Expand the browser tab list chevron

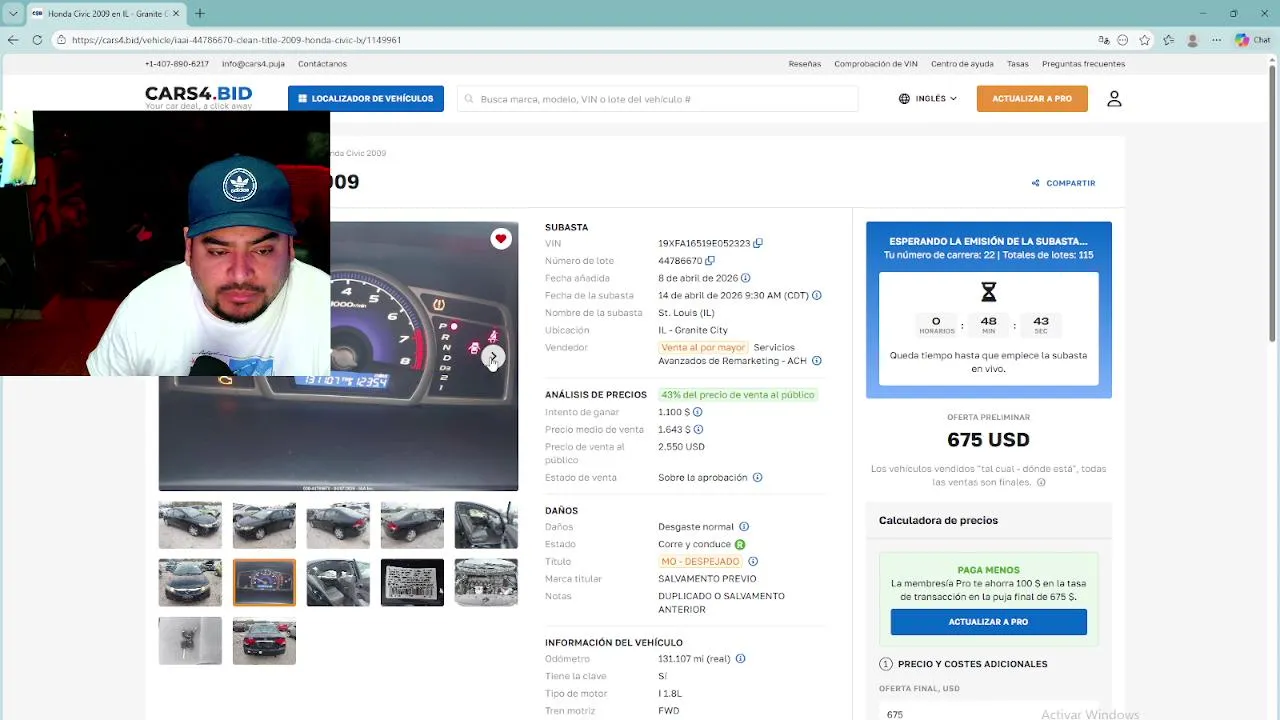(12, 13)
